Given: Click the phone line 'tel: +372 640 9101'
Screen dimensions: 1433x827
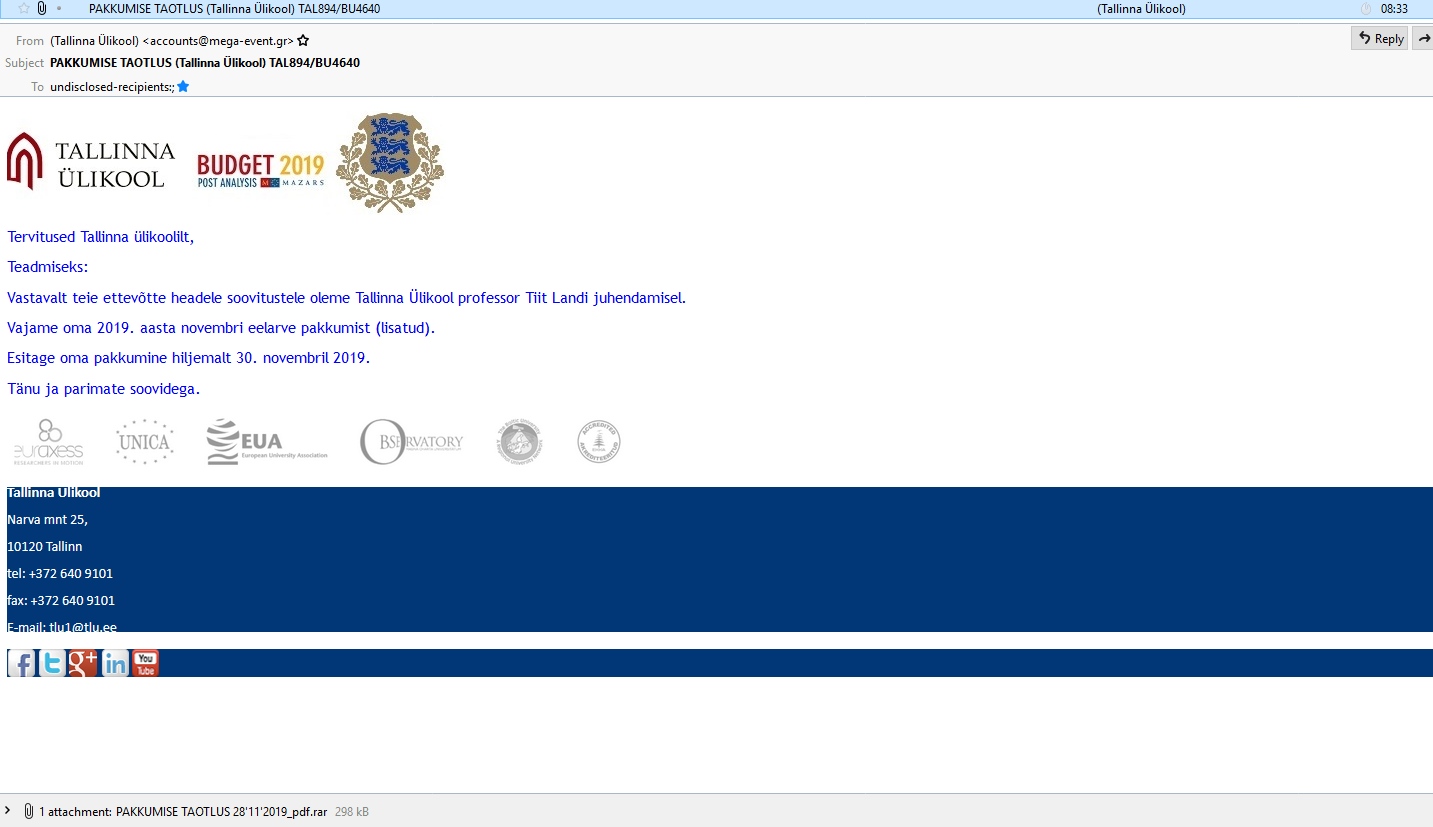Looking at the screenshot, I should click(60, 573).
